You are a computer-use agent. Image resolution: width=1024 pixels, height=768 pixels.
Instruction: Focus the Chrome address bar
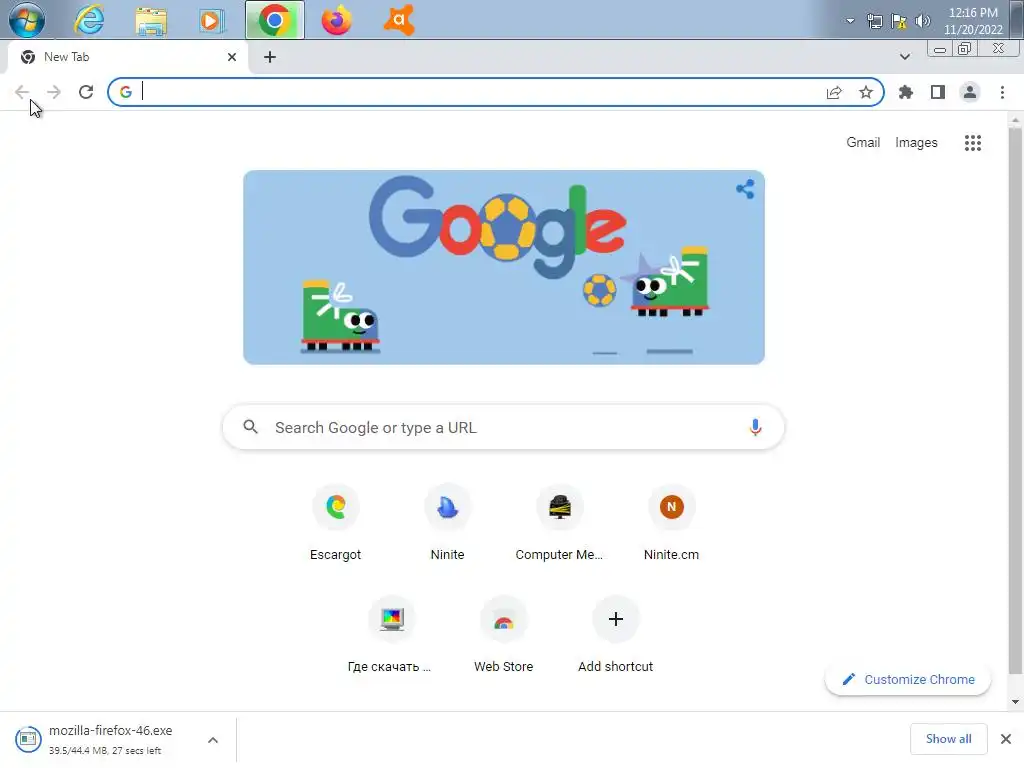tap(495, 92)
